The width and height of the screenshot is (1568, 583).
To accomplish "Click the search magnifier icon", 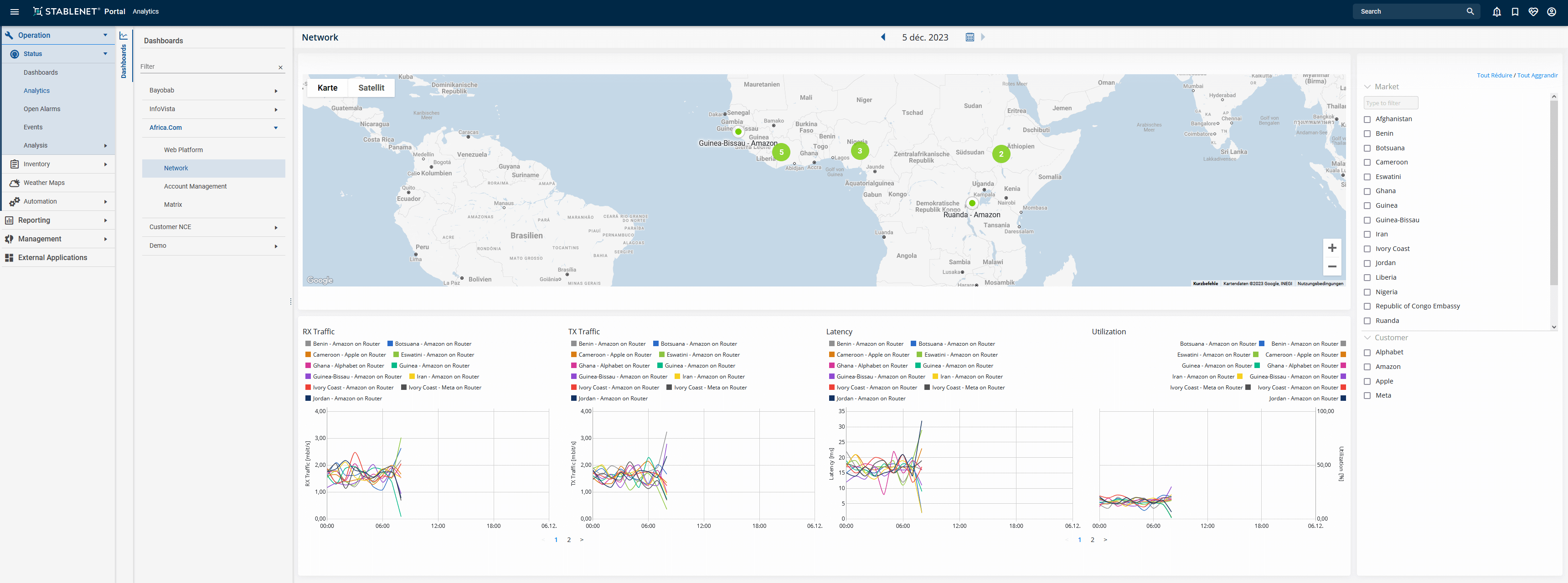I will pyautogui.click(x=1470, y=11).
